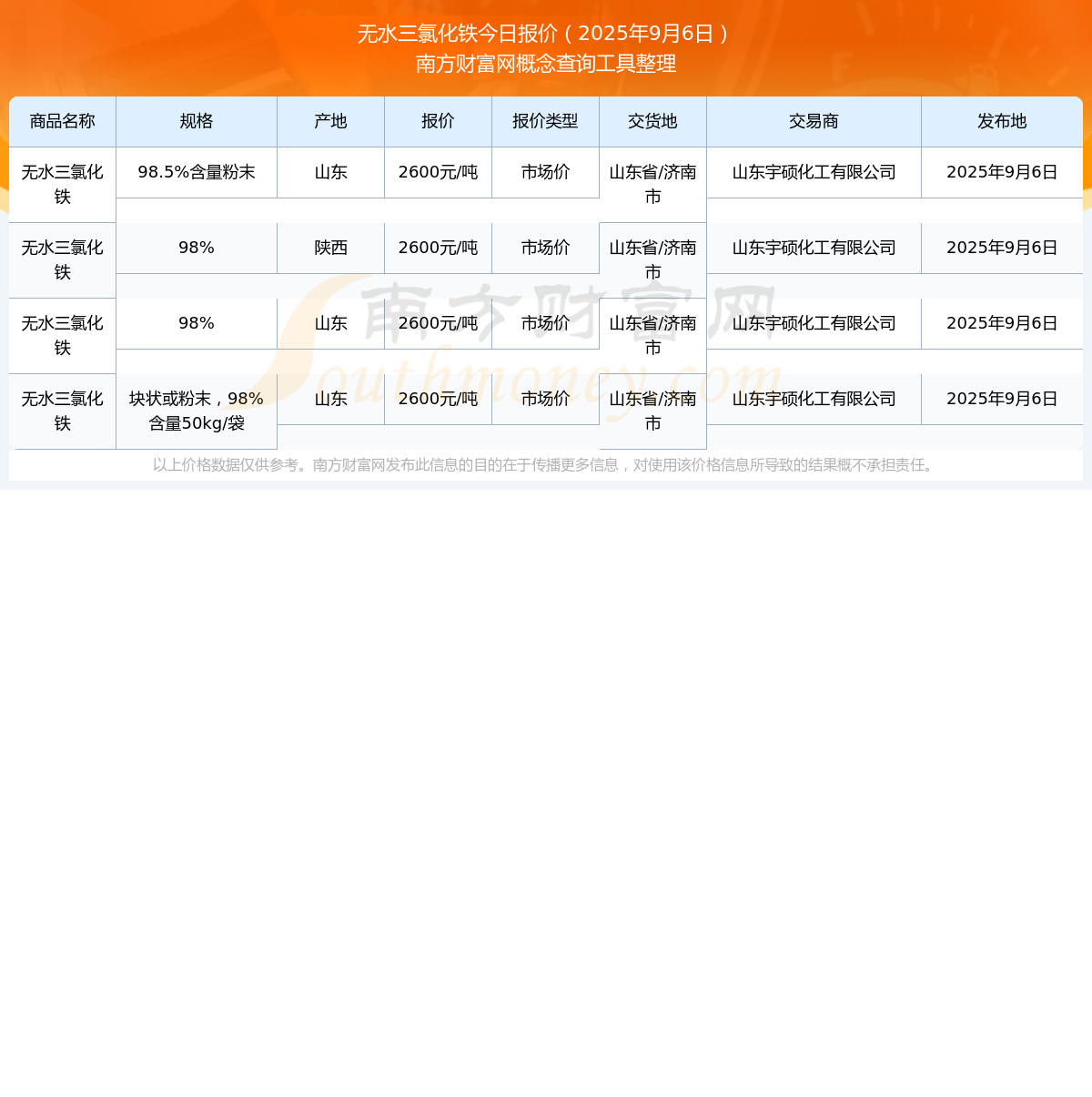Click 市场价 in the 98.5%含量粉末 row
This screenshot has height=1097, width=1092.
point(546,172)
